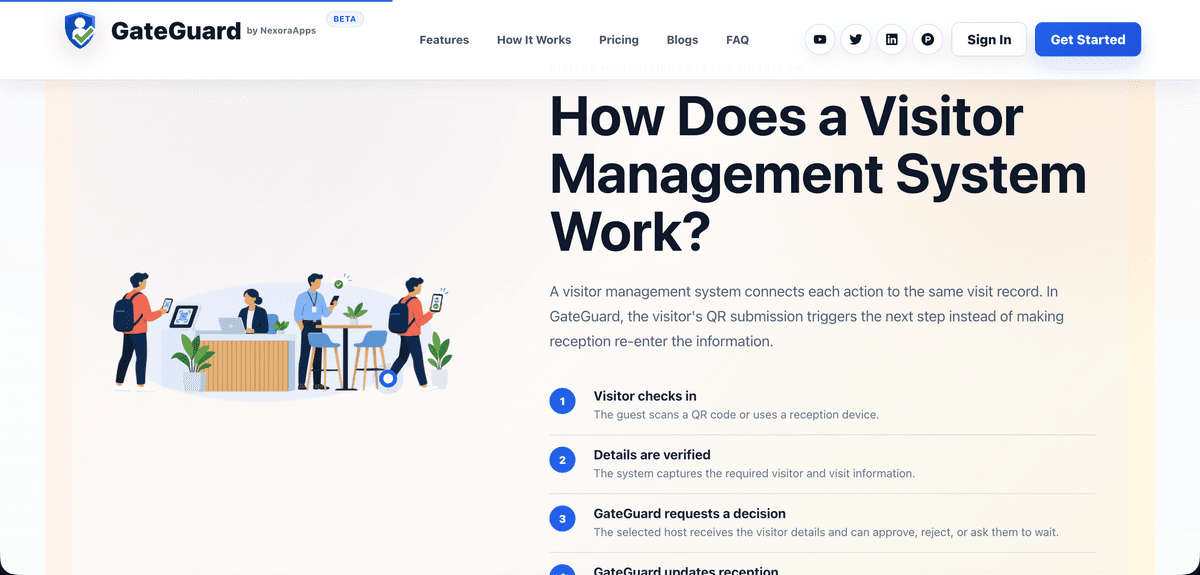Open the FAQ menu item
Screen dimensions: 1200x575
738,40
